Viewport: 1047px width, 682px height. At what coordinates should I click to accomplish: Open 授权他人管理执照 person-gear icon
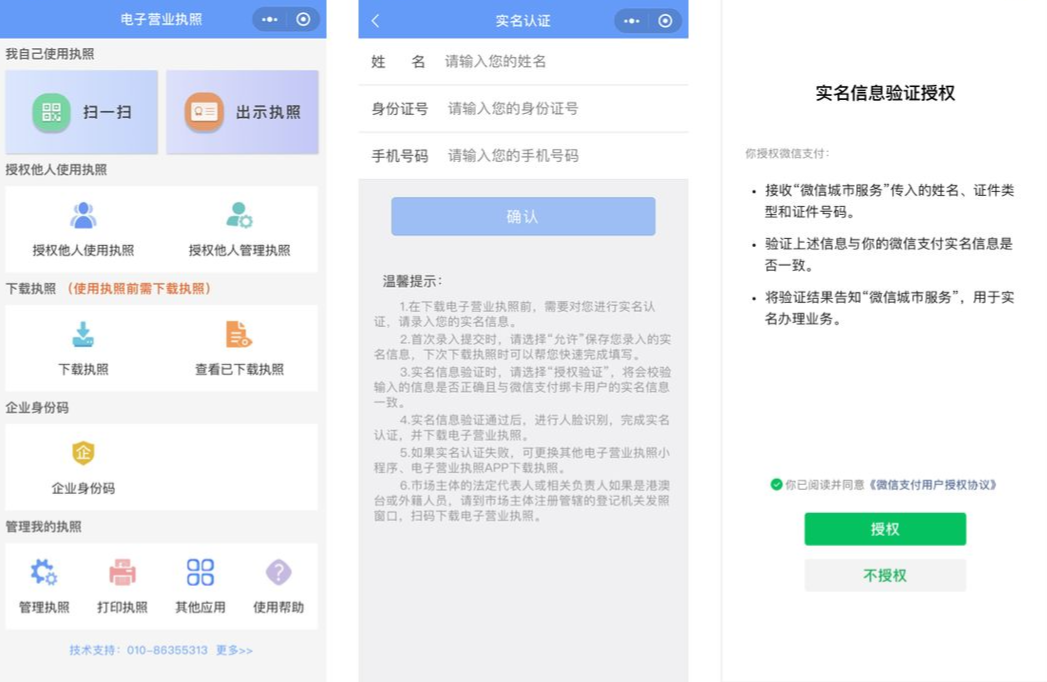coord(239,215)
